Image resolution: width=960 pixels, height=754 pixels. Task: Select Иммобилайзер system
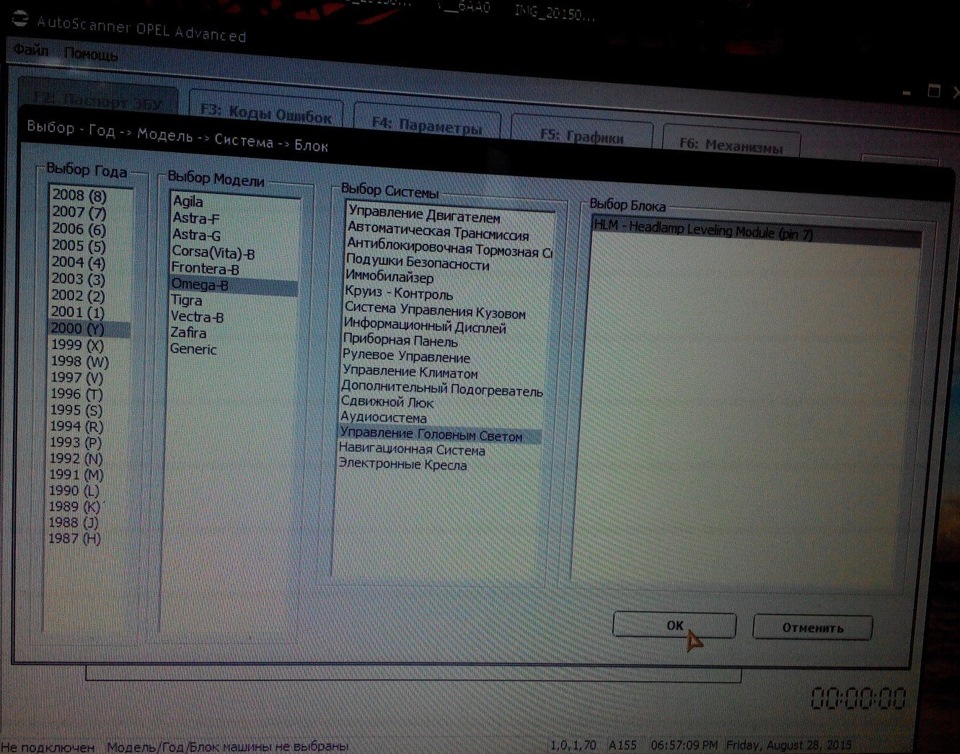click(389, 277)
